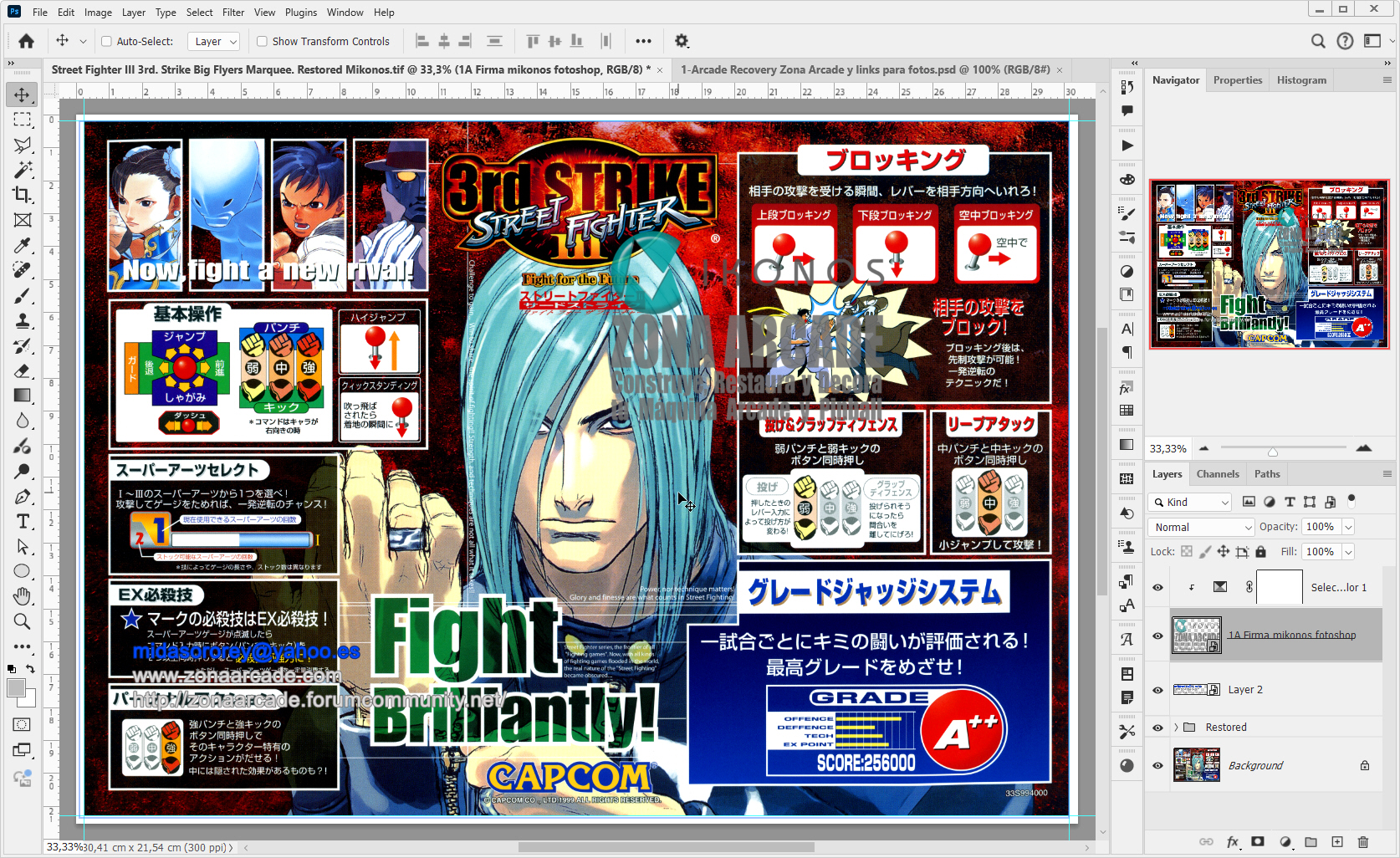
Task: Toggle lock transparent pixels
Action: click(1186, 552)
